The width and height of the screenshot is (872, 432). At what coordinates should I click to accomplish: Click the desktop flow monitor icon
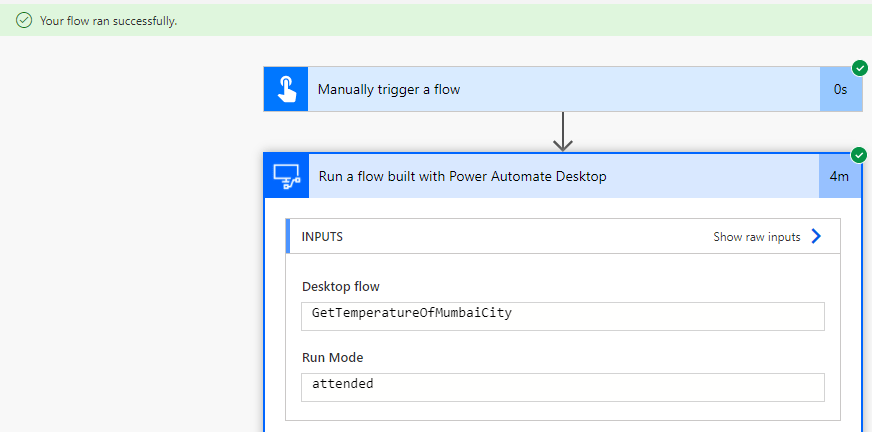tap(287, 177)
